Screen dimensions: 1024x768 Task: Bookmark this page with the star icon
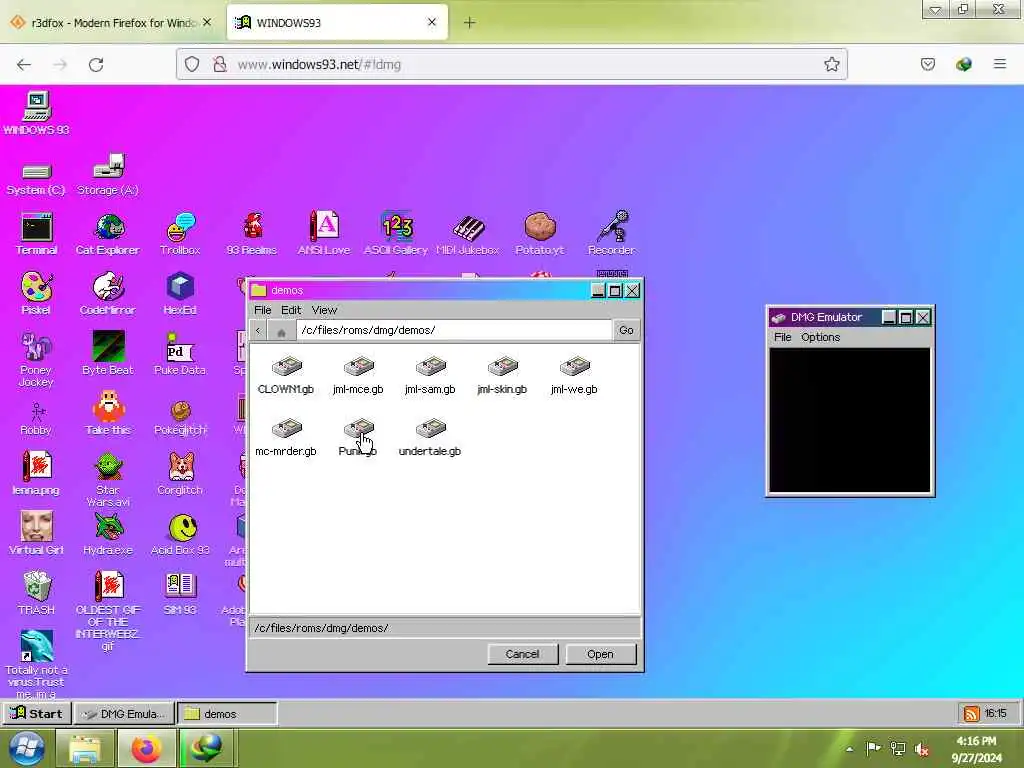[x=831, y=64]
